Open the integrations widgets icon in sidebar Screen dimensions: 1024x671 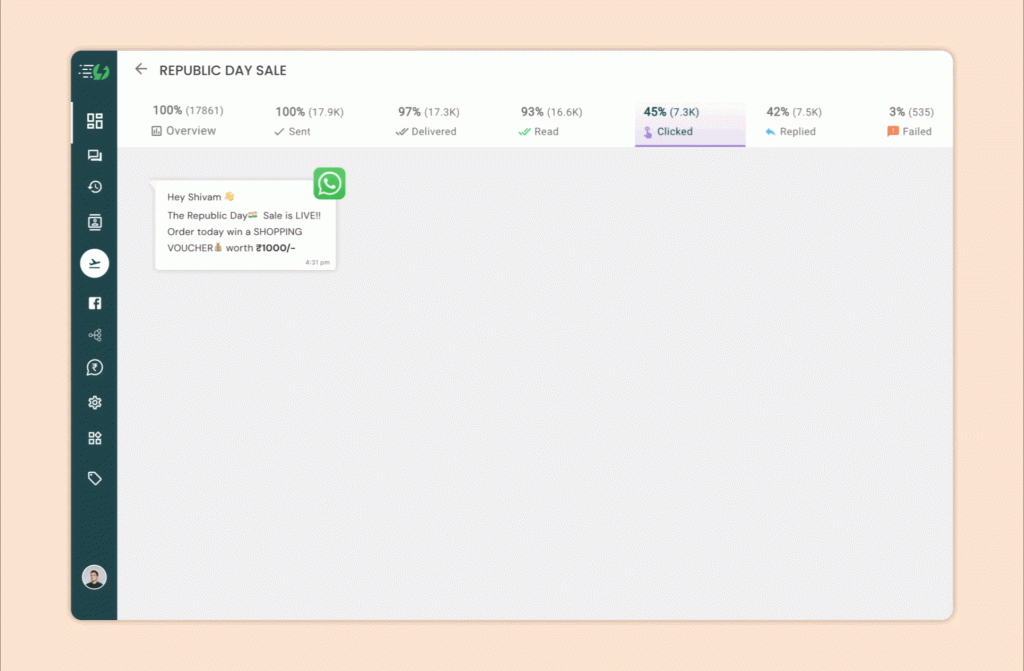pos(95,438)
